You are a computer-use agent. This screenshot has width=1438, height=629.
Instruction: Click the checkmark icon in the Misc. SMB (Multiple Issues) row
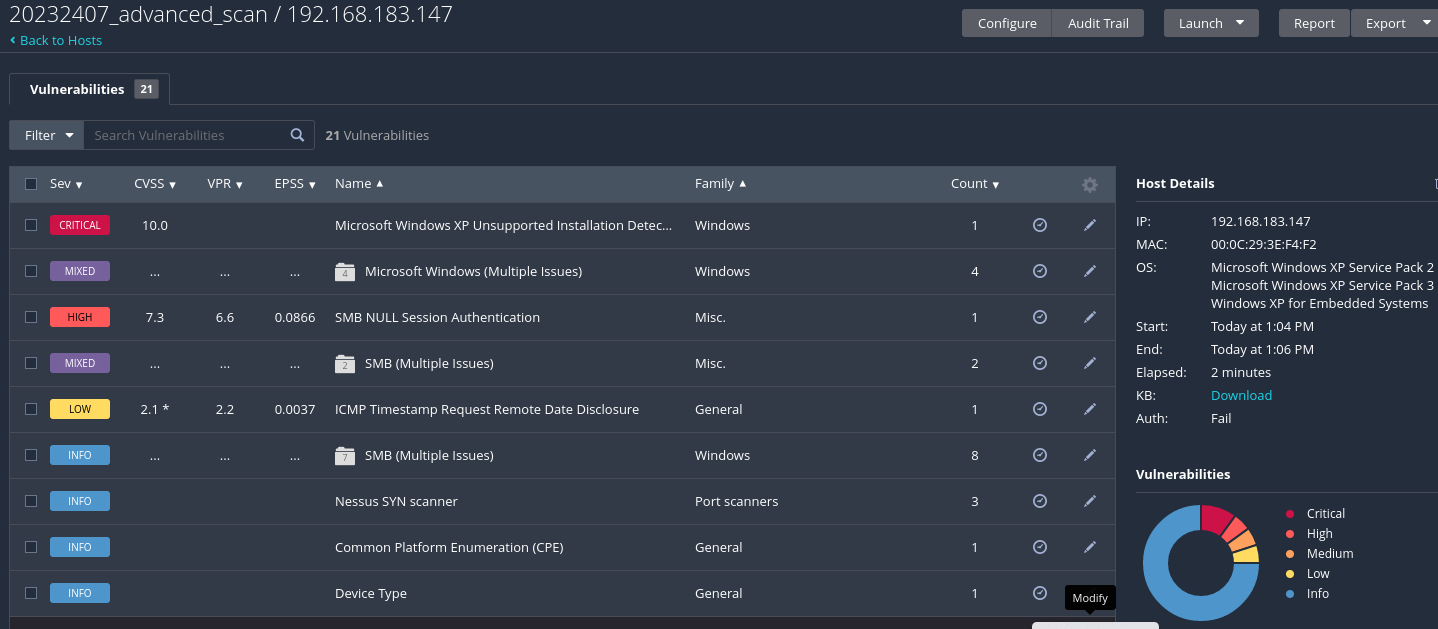coord(1040,363)
